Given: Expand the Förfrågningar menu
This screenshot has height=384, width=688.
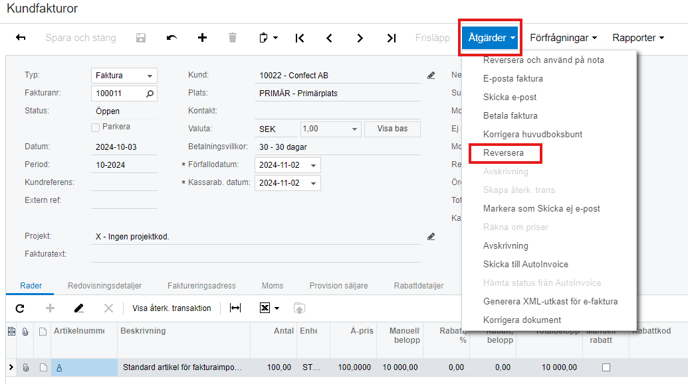Looking at the screenshot, I should 563,38.
